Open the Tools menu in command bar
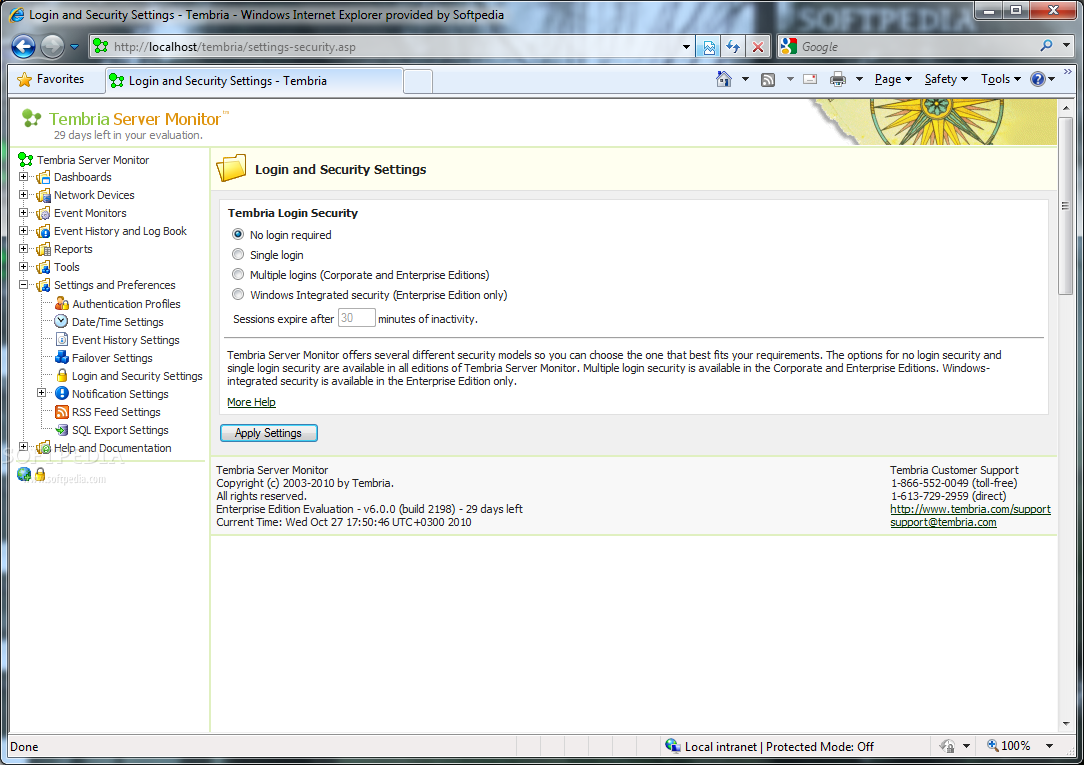The image size is (1084, 765). click(1000, 79)
